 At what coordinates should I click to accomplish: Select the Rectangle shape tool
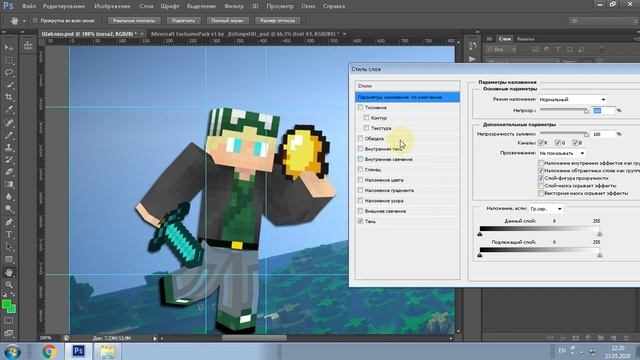9,259
